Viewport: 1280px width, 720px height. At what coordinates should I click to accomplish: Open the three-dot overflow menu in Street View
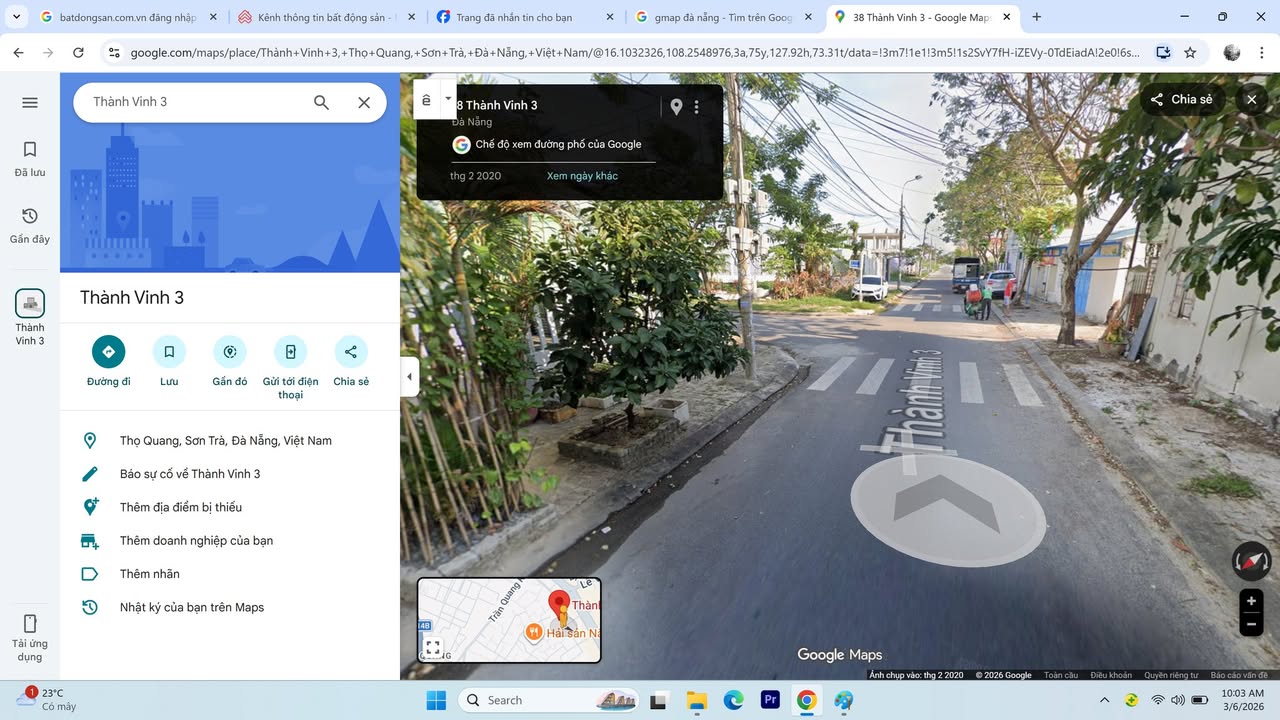coord(697,107)
